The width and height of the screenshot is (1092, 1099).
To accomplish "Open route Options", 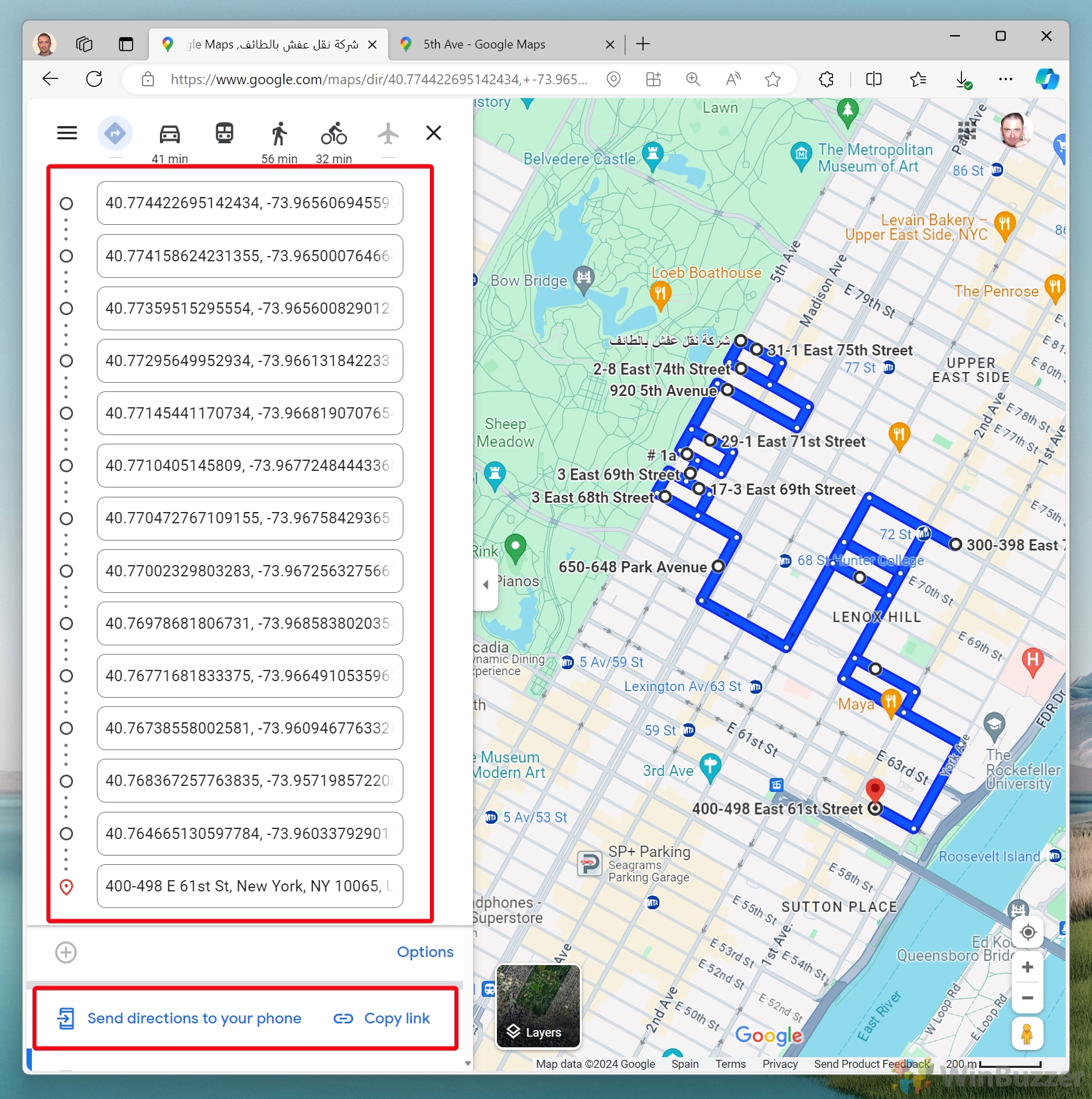I will (x=425, y=952).
